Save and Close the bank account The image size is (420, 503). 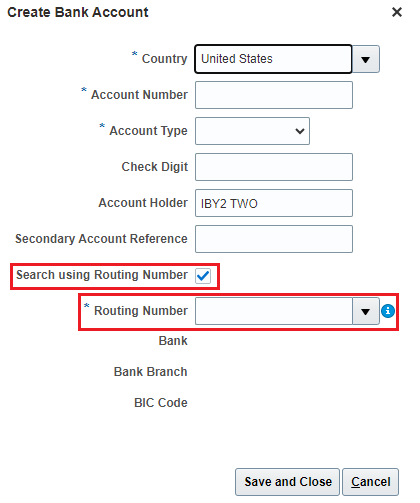[287, 482]
